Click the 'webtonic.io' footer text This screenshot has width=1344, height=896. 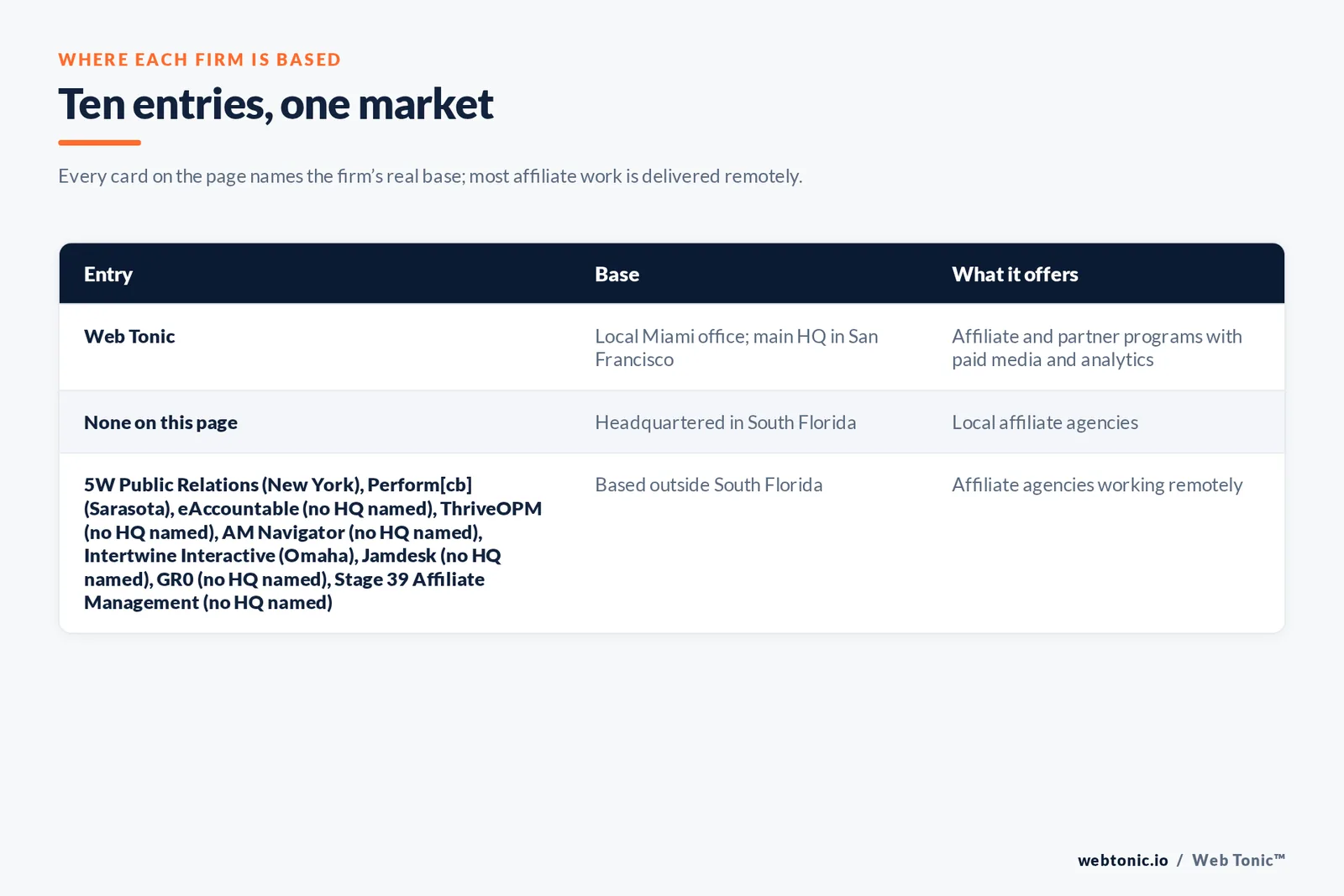[x=1123, y=860]
